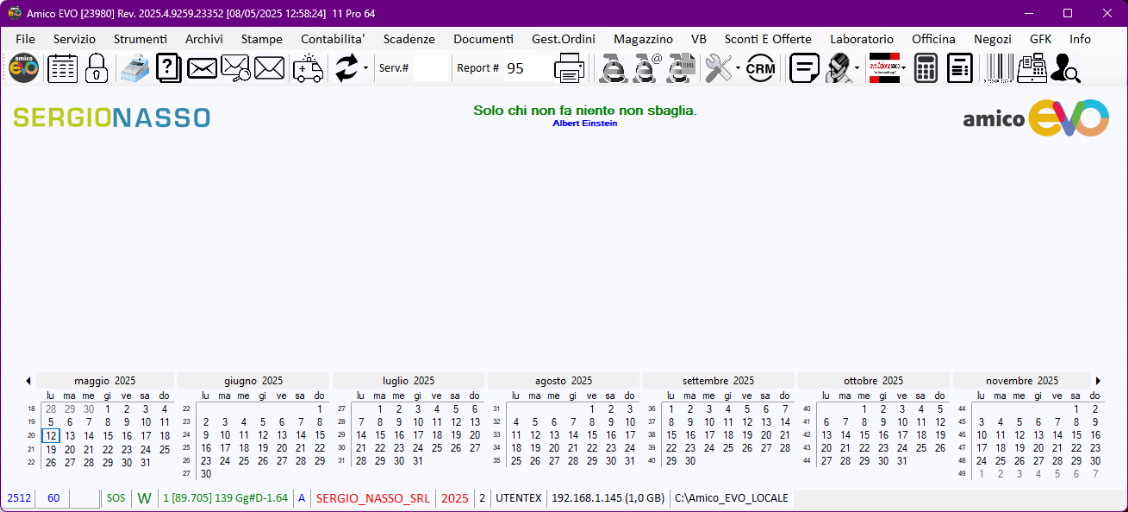The height and width of the screenshot is (512, 1128).
Task: Click the barcode icon
Action: 997,68
